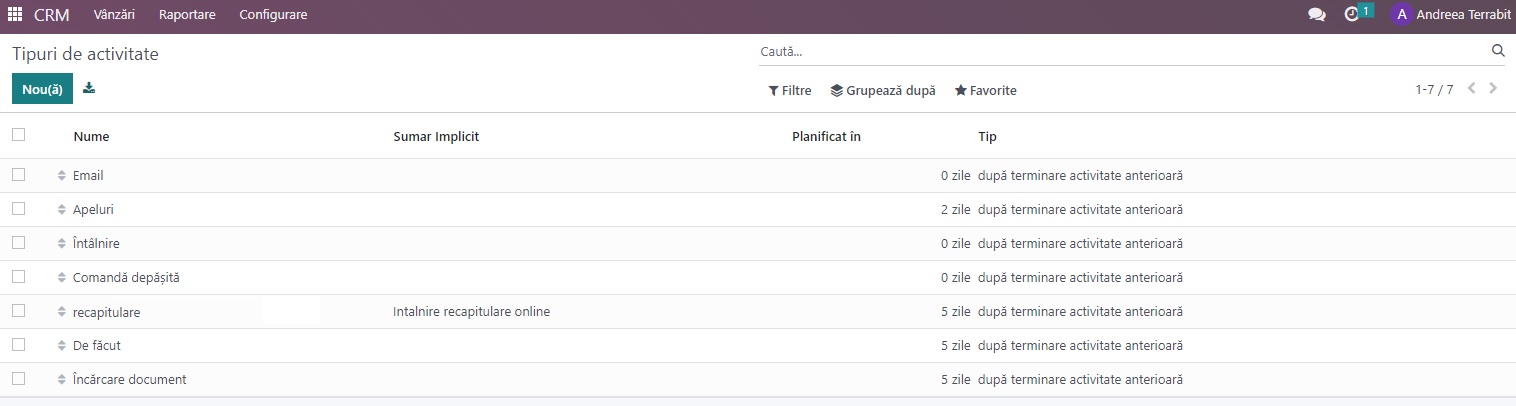Click the search magnifier icon
The height and width of the screenshot is (406, 1516).
point(1498,51)
